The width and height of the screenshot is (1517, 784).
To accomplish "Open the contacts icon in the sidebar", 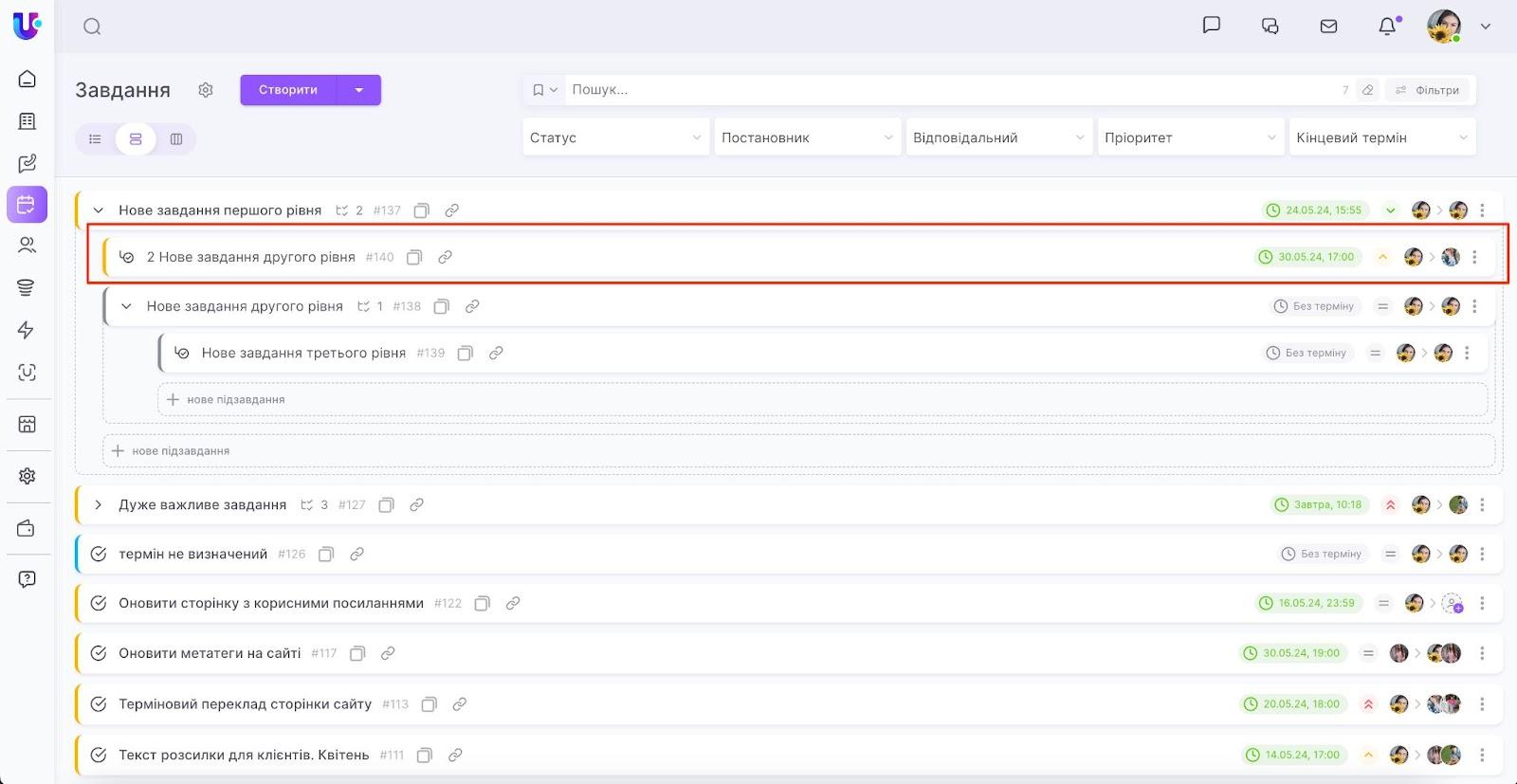I will (27, 246).
